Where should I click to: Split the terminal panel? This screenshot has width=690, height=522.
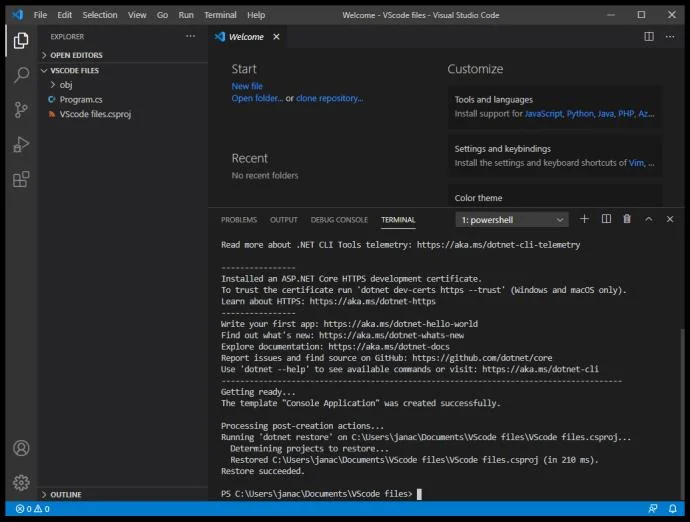pos(606,219)
